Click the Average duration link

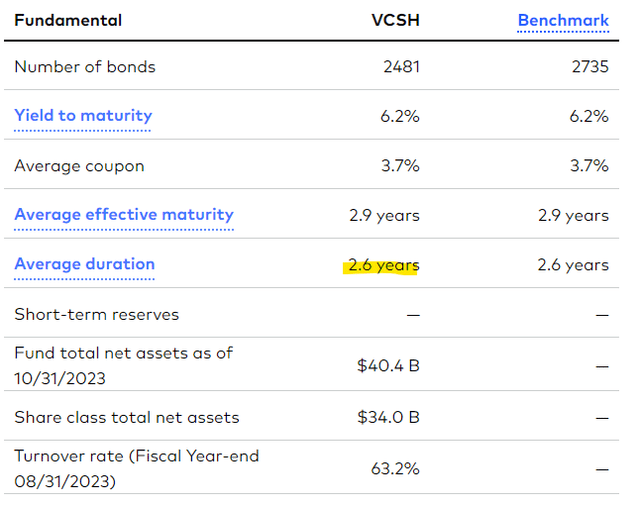(x=84, y=264)
